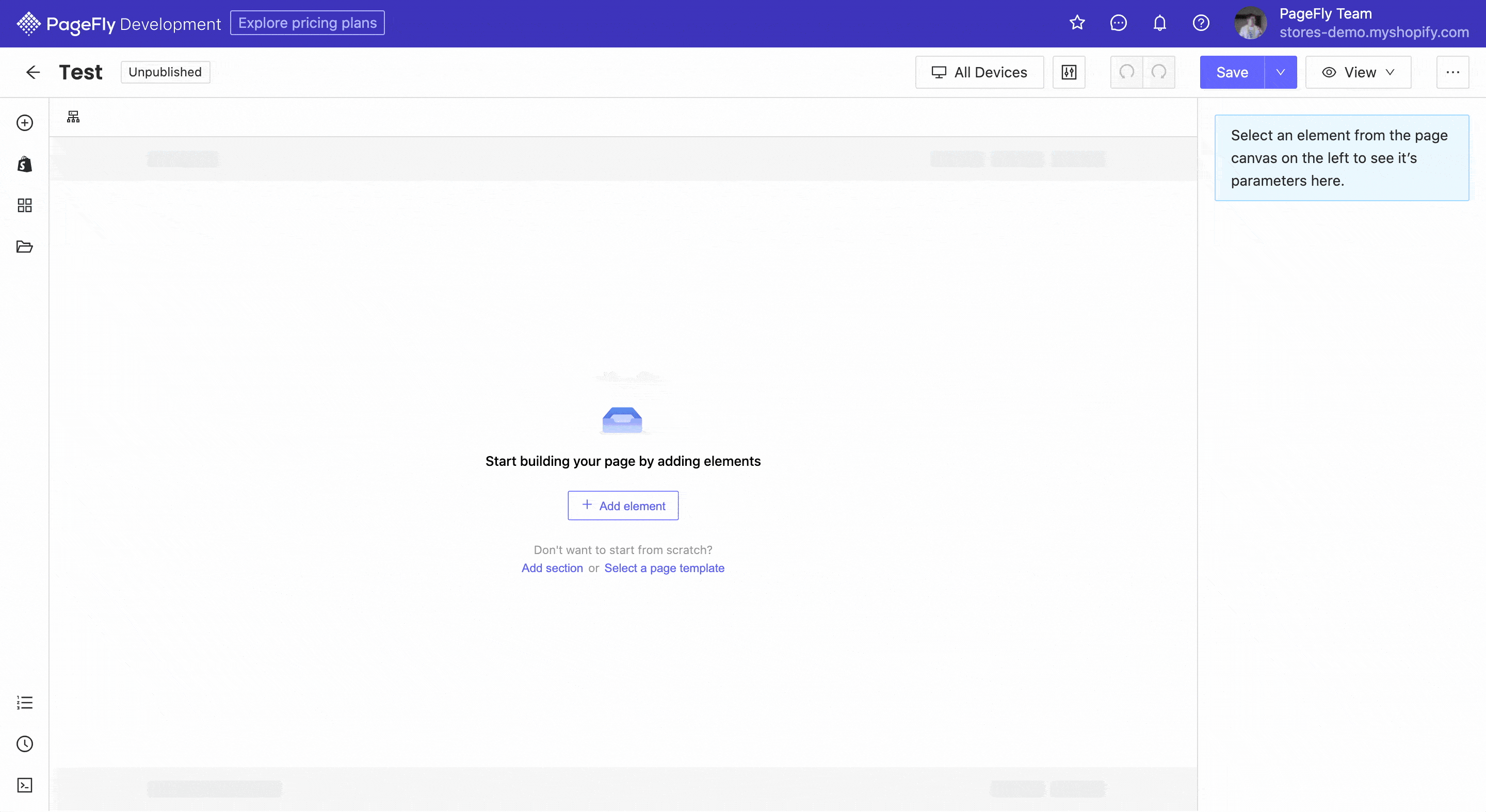Click the Test page title

pos(81,72)
